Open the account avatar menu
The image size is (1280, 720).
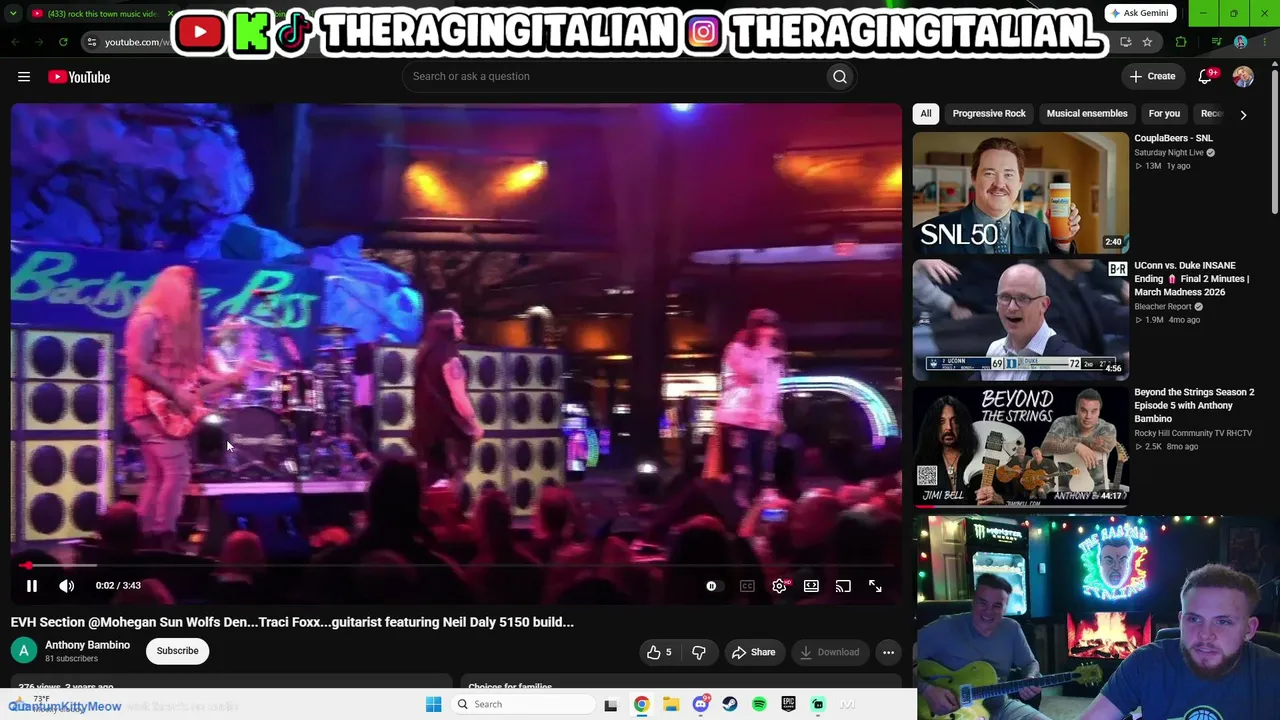point(1243,77)
